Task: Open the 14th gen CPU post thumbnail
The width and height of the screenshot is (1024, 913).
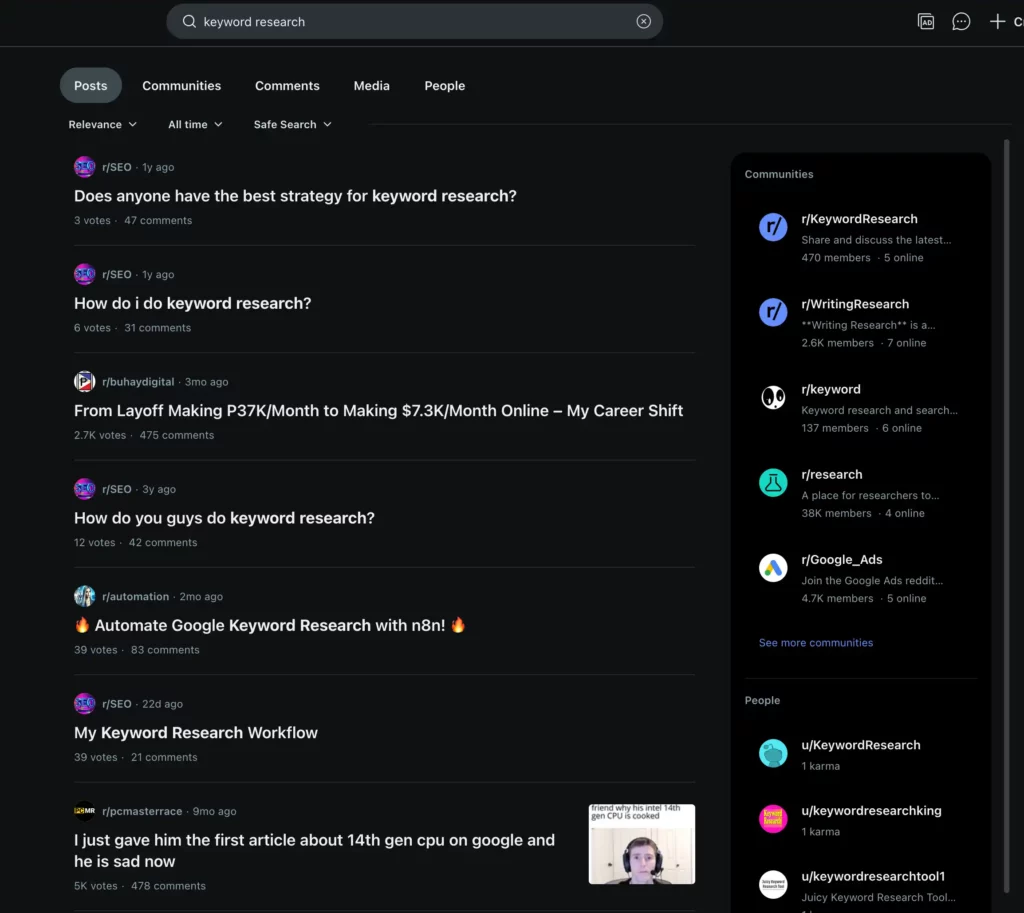Action: click(x=641, y=844)
